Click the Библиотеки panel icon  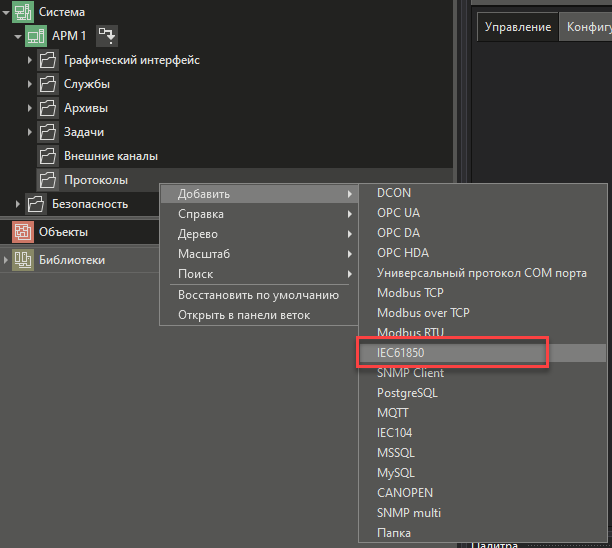pos(22,260)
